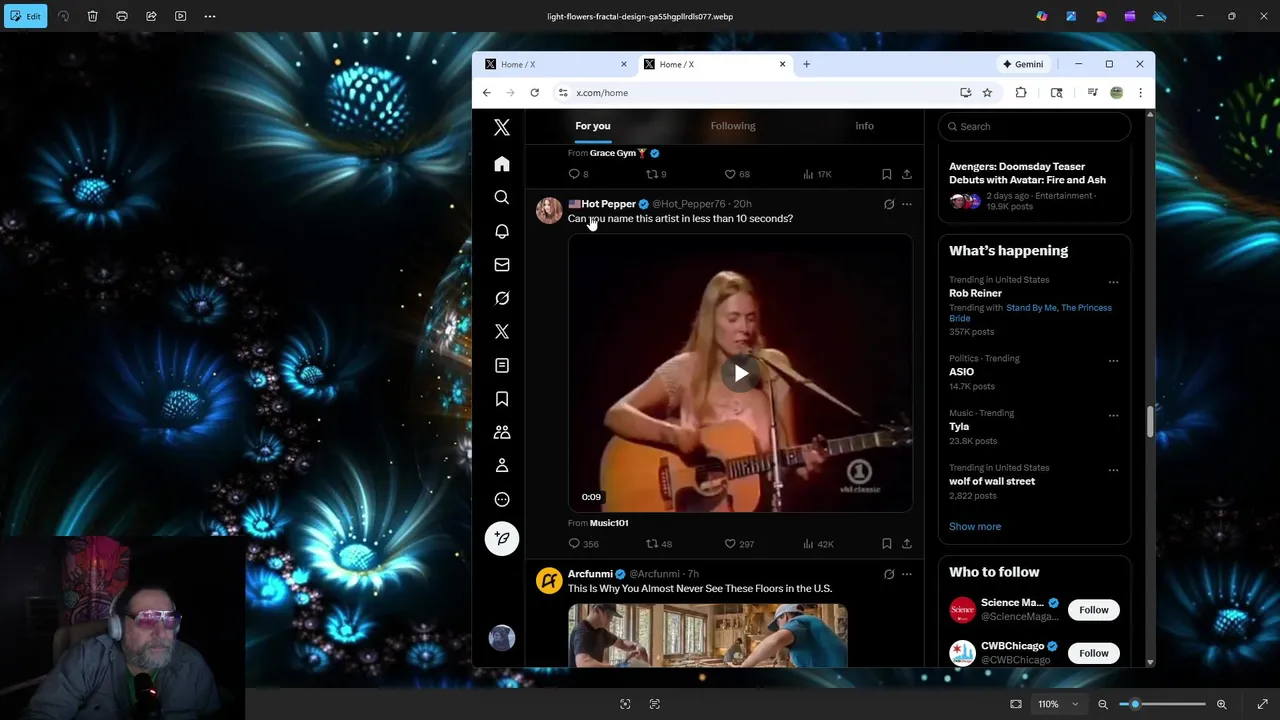This screenshot has width=1280, height=720.
Task: Follow CWBChicago account
Action: pyautogui.click(x=1093, y=653)
